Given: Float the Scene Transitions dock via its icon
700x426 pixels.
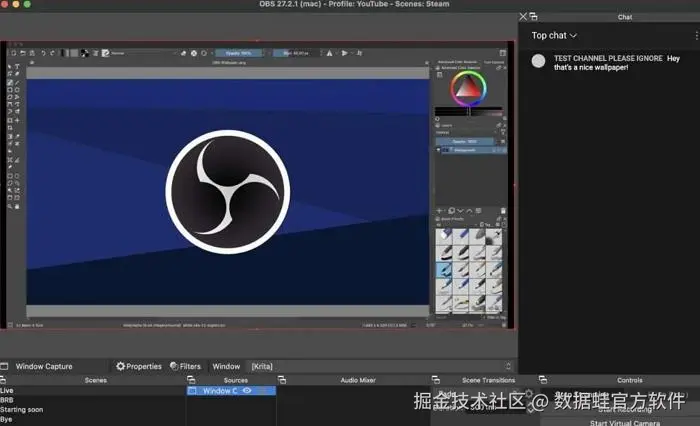Looking at the screenshot, I should click(x=436, y=380).
